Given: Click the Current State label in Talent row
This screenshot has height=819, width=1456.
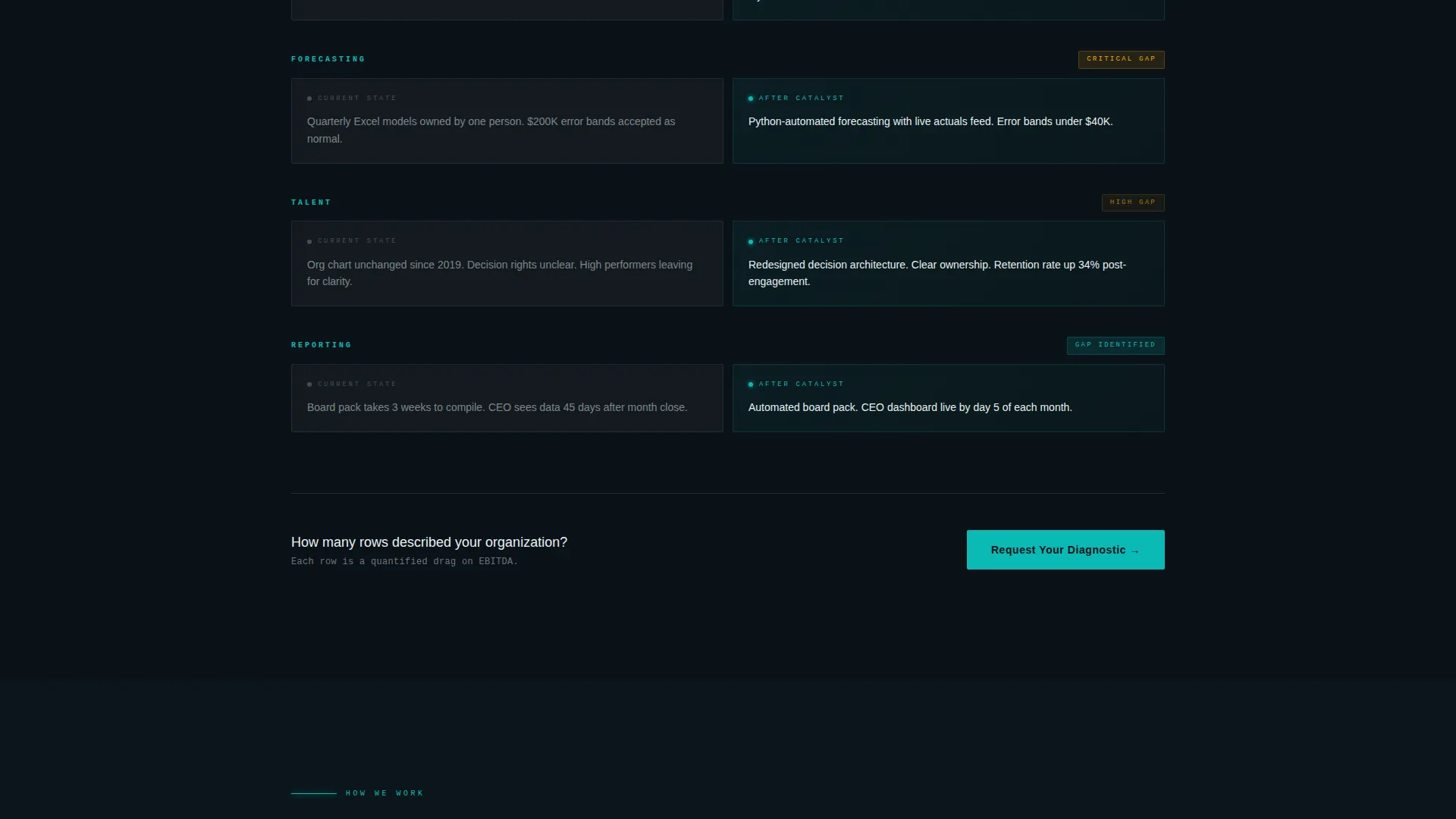Looking at the screenshot, I should coord(357,240).
